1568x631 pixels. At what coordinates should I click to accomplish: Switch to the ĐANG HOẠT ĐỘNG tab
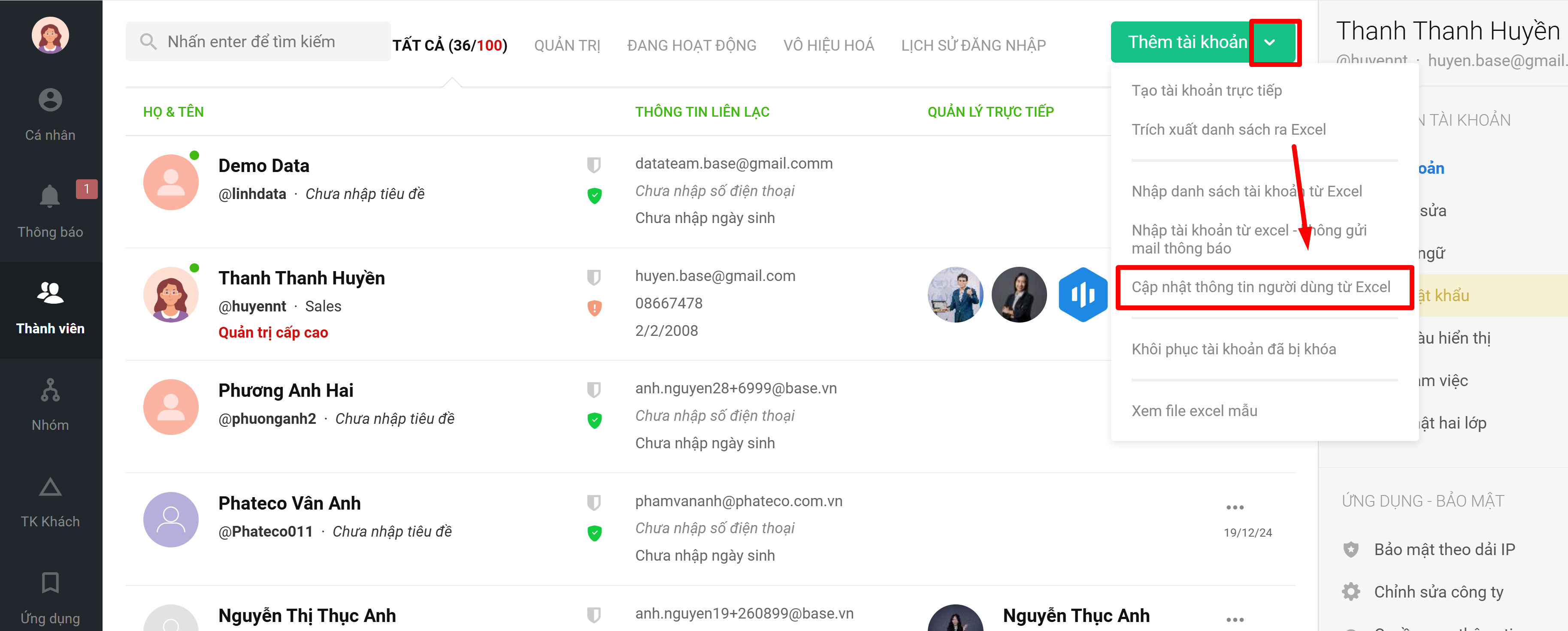[691, 45]
